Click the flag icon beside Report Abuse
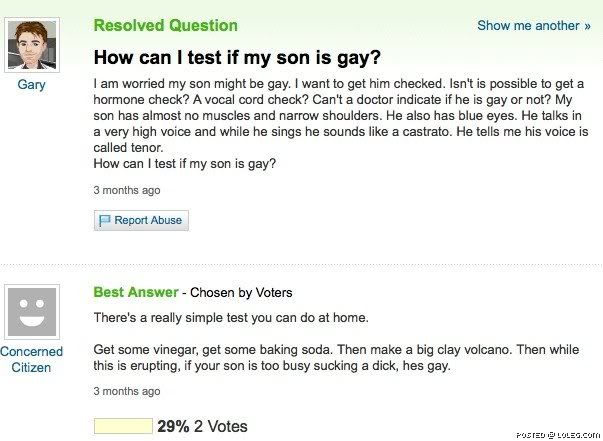This screenshot has height=441, width=603. [x=104, y=220]
